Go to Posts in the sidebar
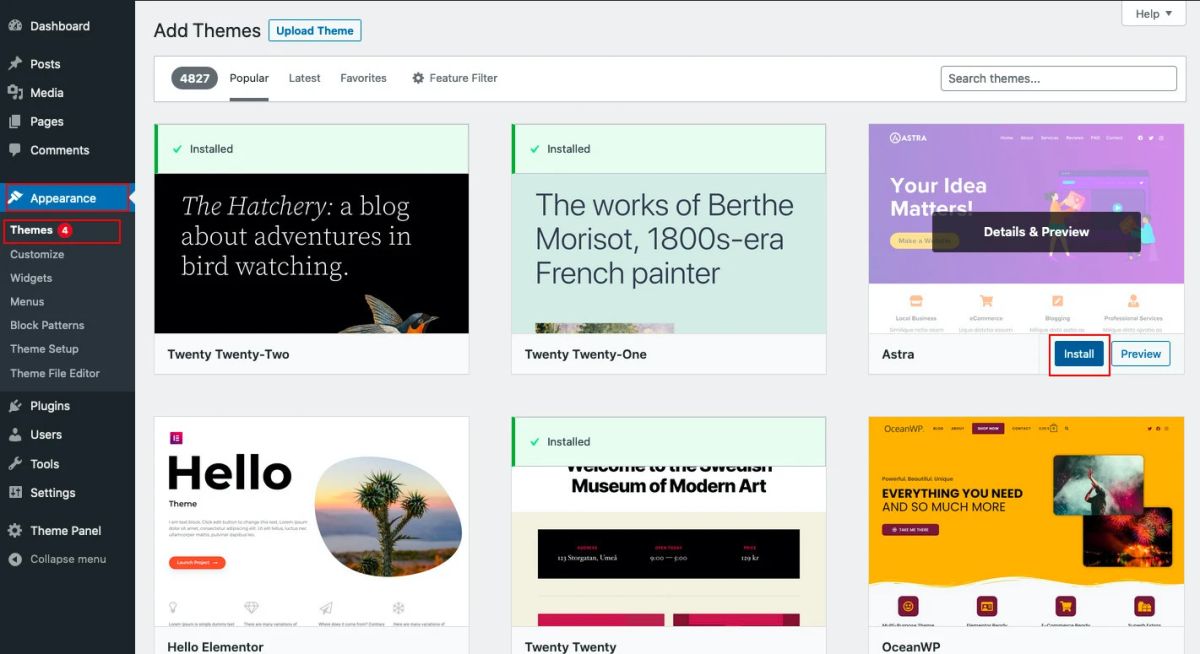 point(45,64)
